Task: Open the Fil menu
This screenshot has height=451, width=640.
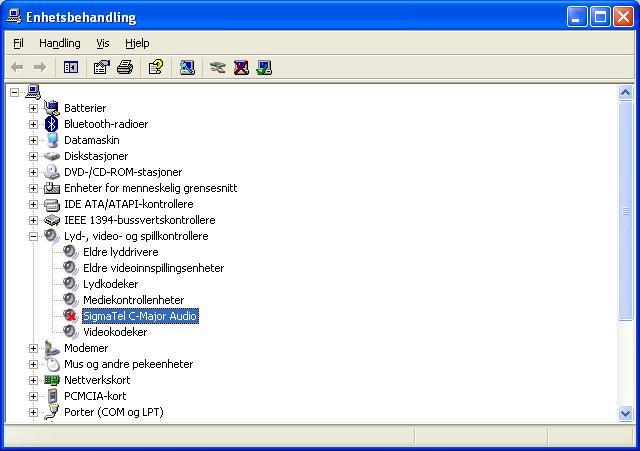Action: [18, 43]
